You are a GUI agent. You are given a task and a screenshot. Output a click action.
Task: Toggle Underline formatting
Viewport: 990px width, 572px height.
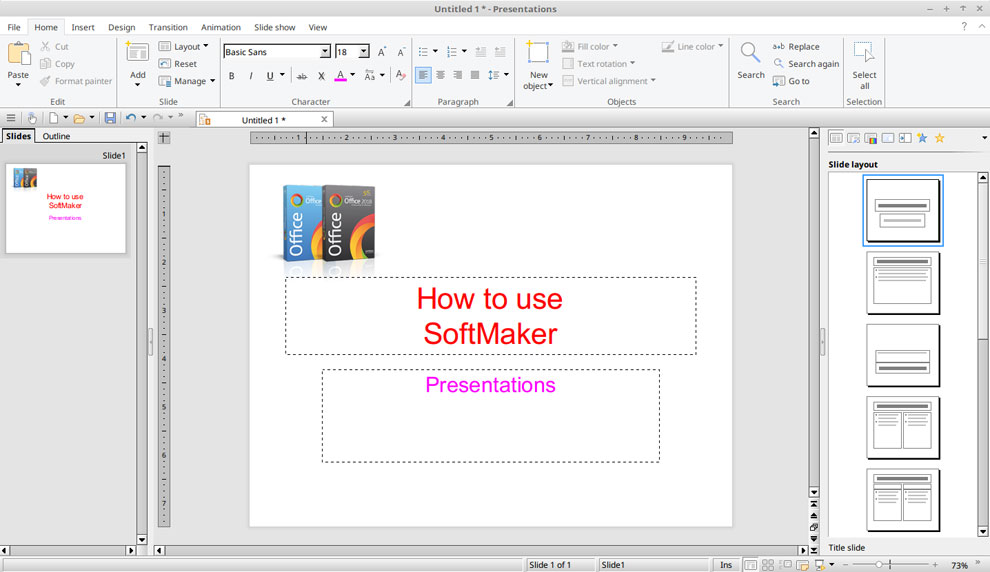click(270, 76)
